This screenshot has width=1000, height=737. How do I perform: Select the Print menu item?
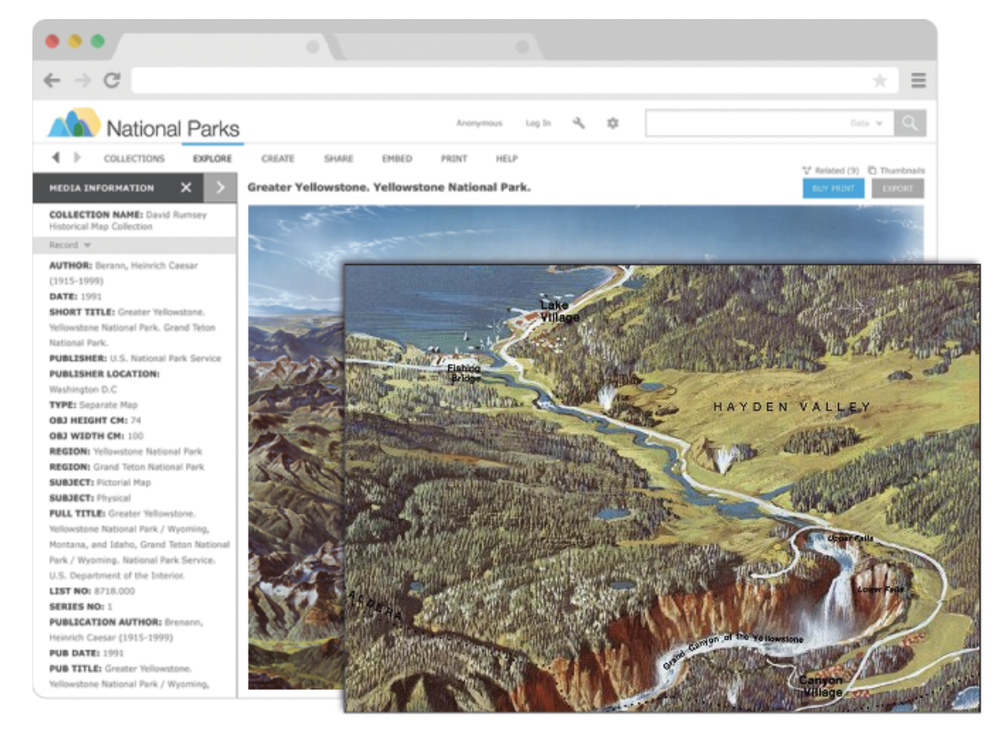tap(453, 159)
